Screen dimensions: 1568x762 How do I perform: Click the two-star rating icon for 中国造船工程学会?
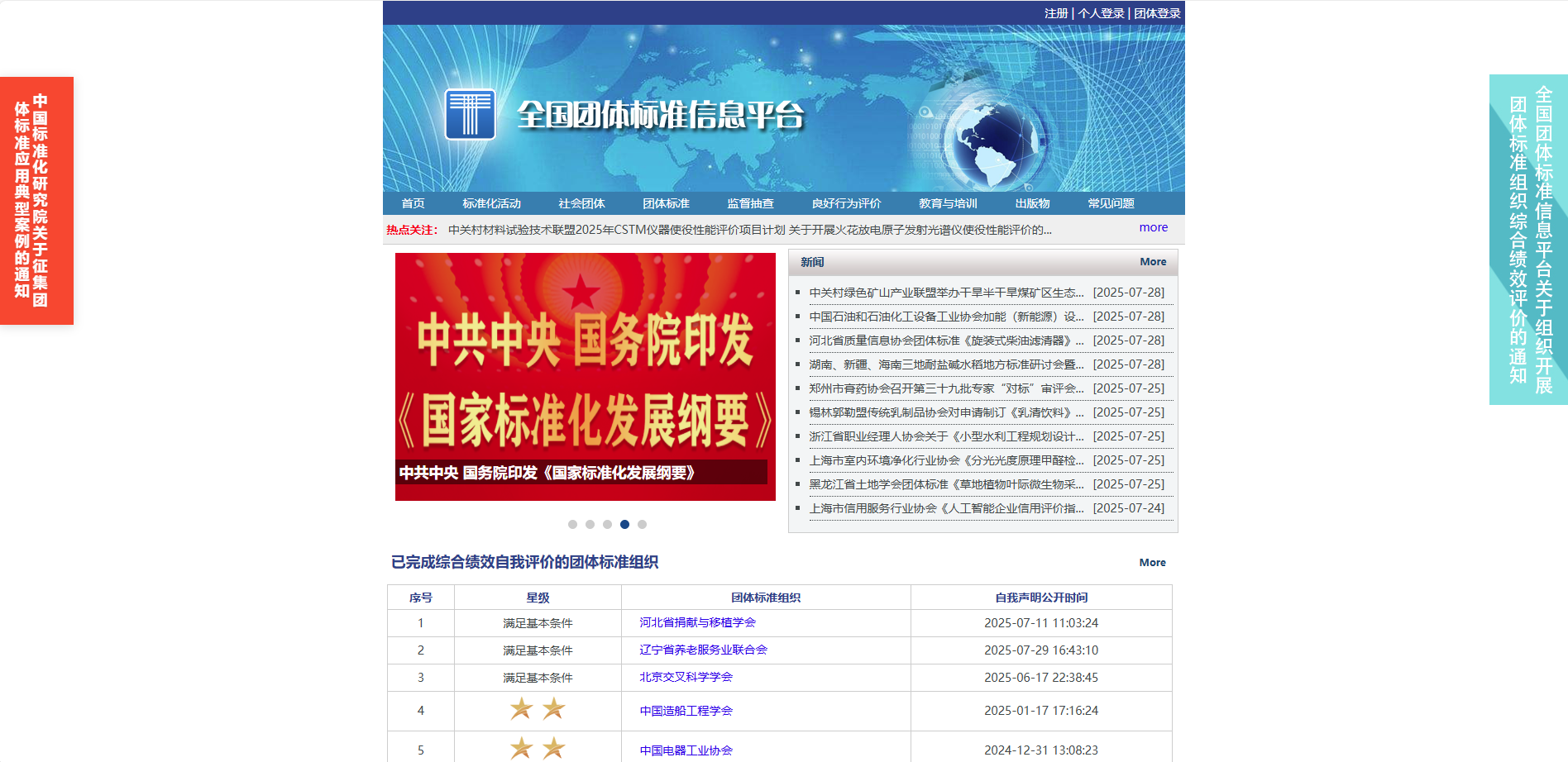coord(536,709)
